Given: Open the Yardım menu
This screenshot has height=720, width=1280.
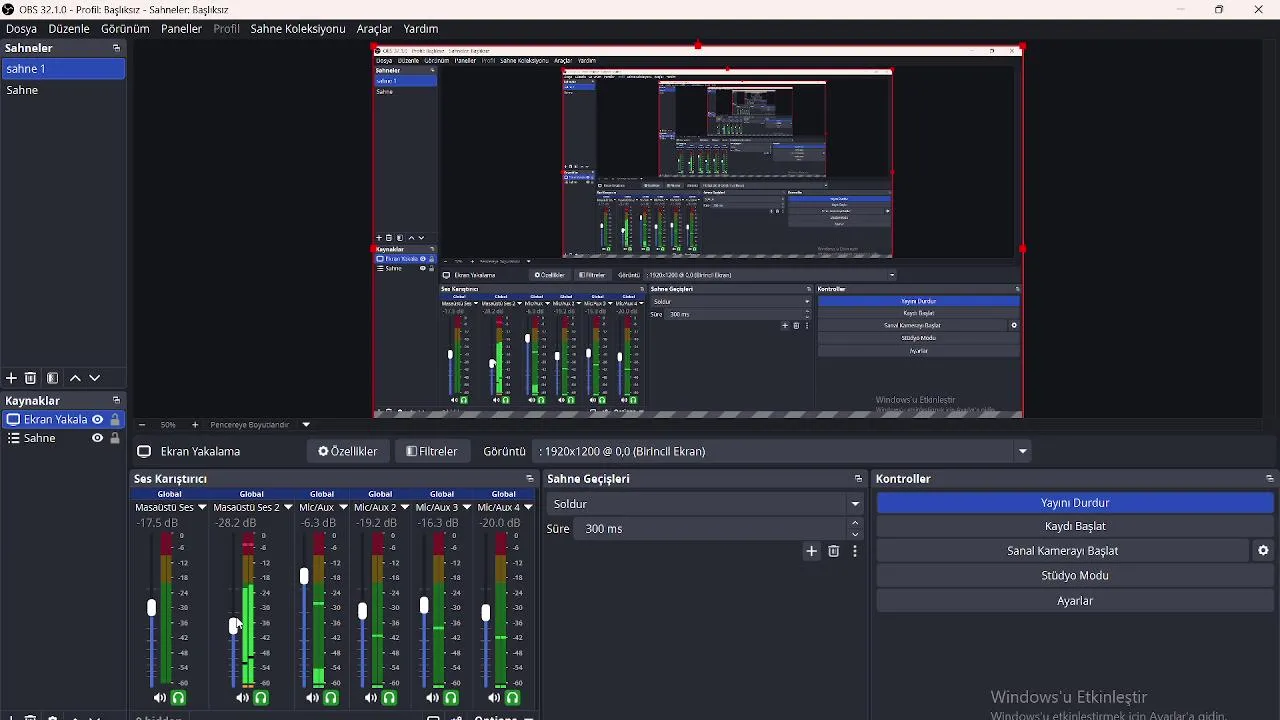Looking at the screenshot, I should 421,29.
